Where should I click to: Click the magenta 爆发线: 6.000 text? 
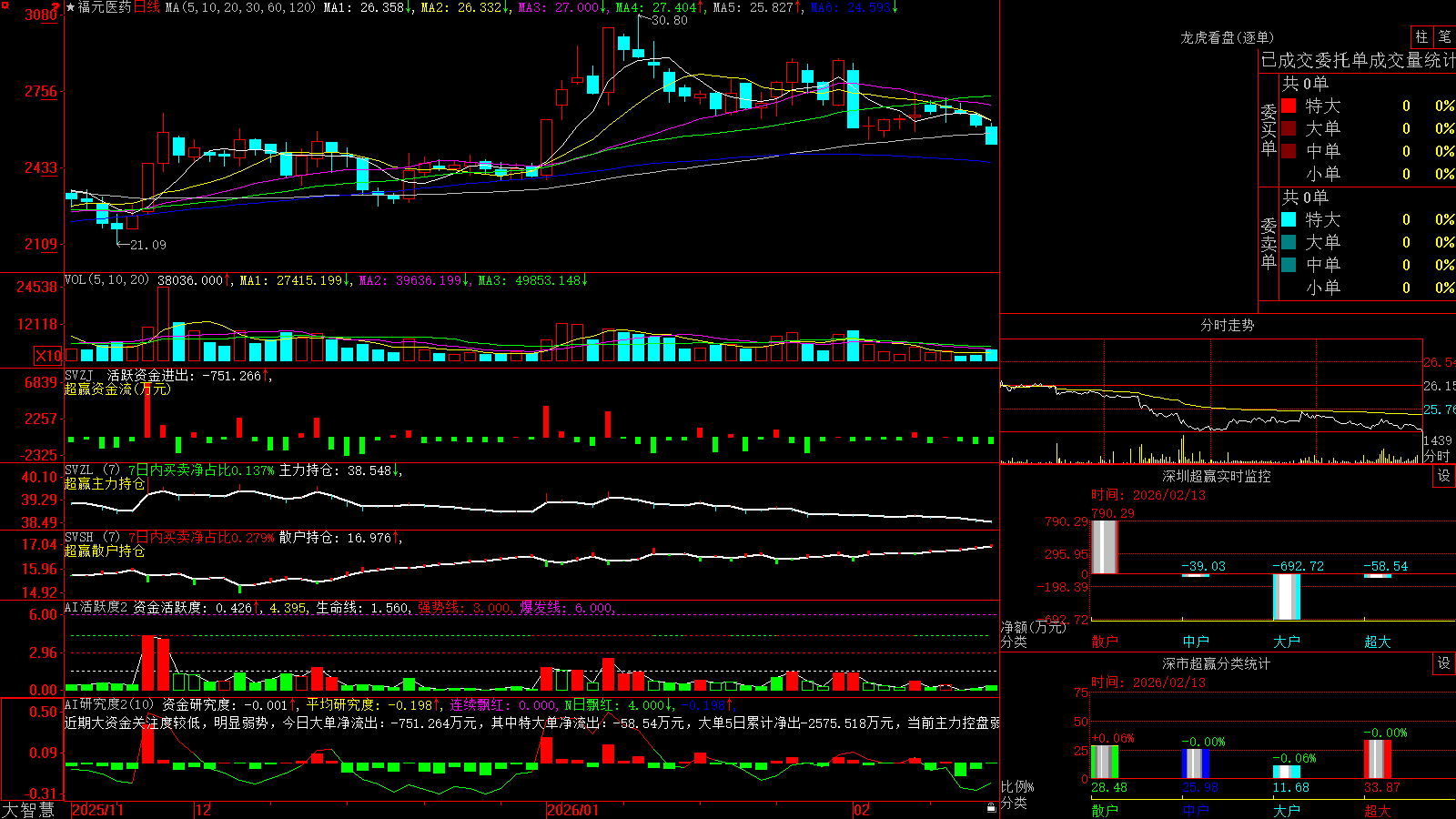(567, 607)
